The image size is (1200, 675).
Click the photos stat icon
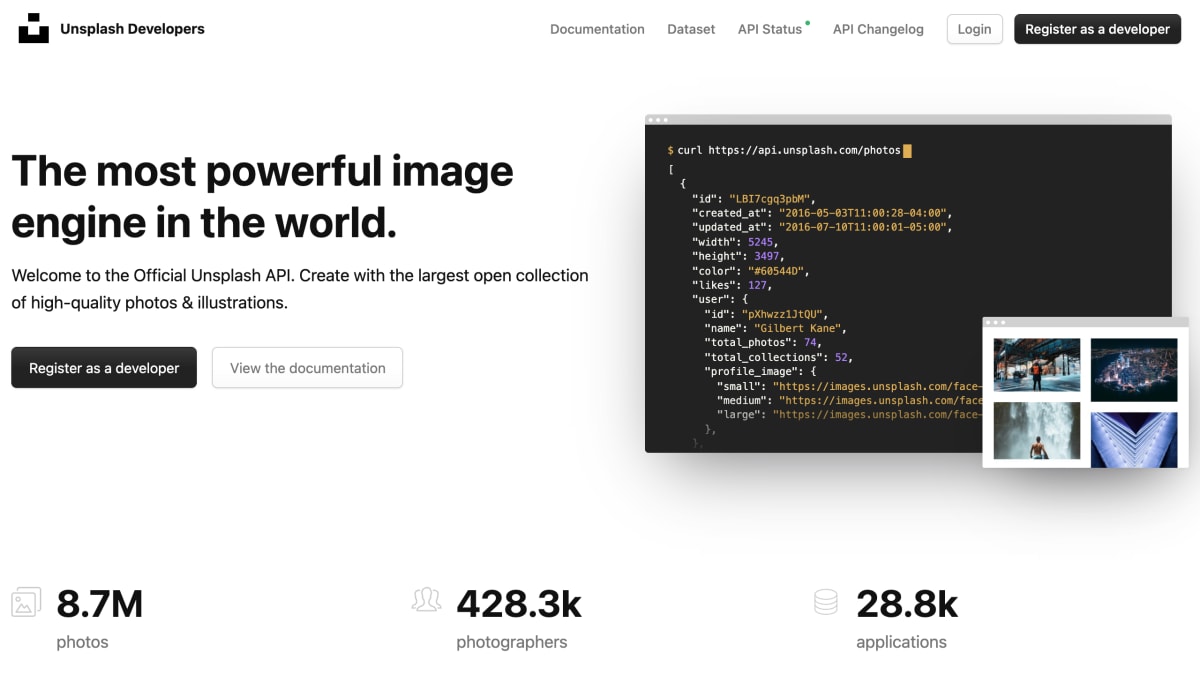point(26,602)
